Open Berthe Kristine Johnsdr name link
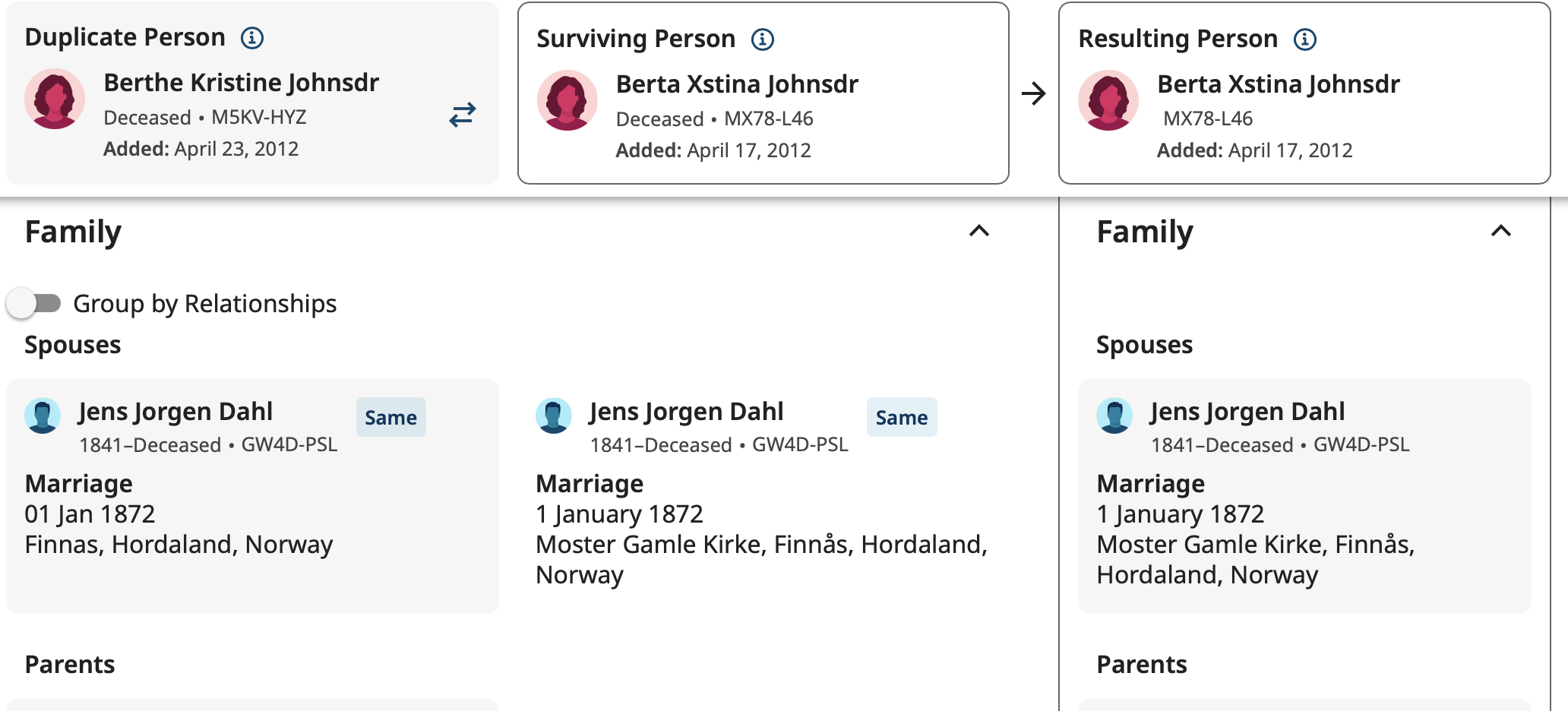1568x711 pixels. (x=241, y=82)
